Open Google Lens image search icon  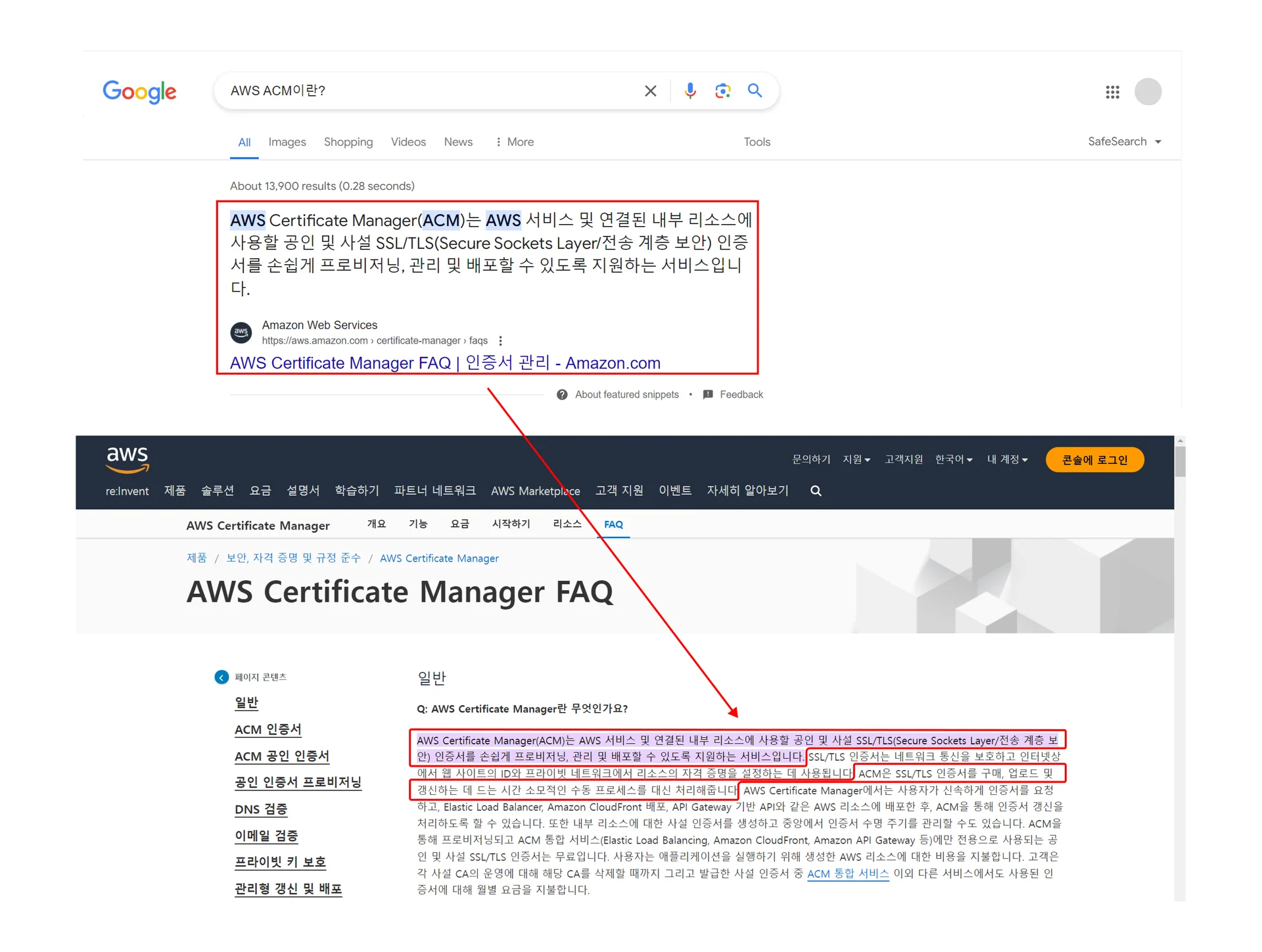click(722, 91)
